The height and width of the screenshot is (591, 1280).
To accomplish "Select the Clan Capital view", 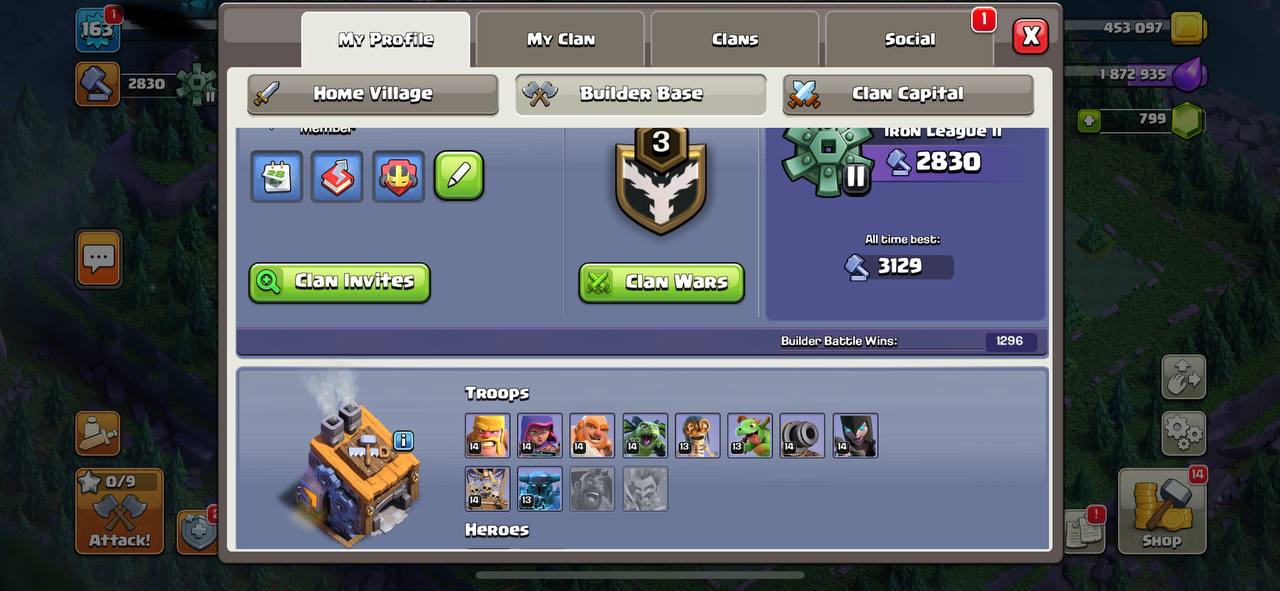I will click(908, 94).
